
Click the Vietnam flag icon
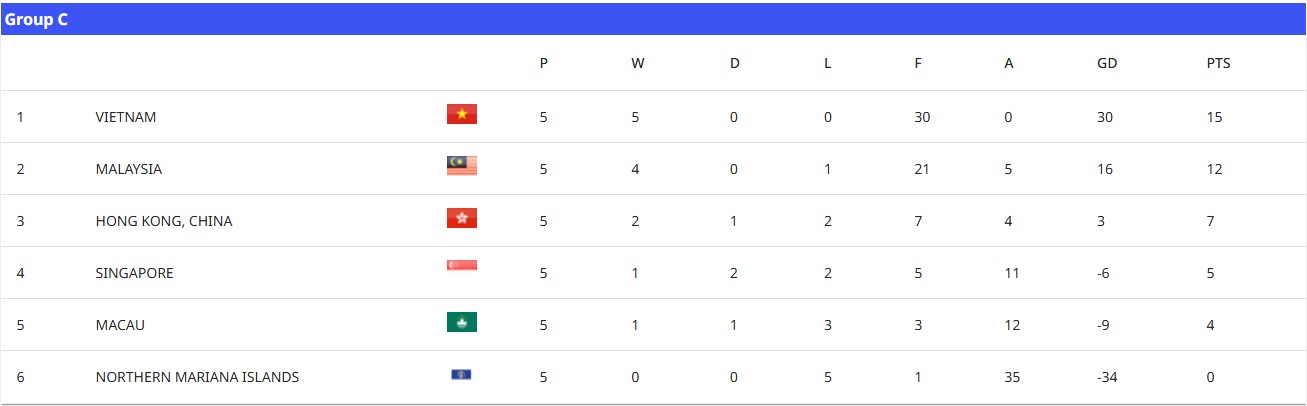(462, 114)
